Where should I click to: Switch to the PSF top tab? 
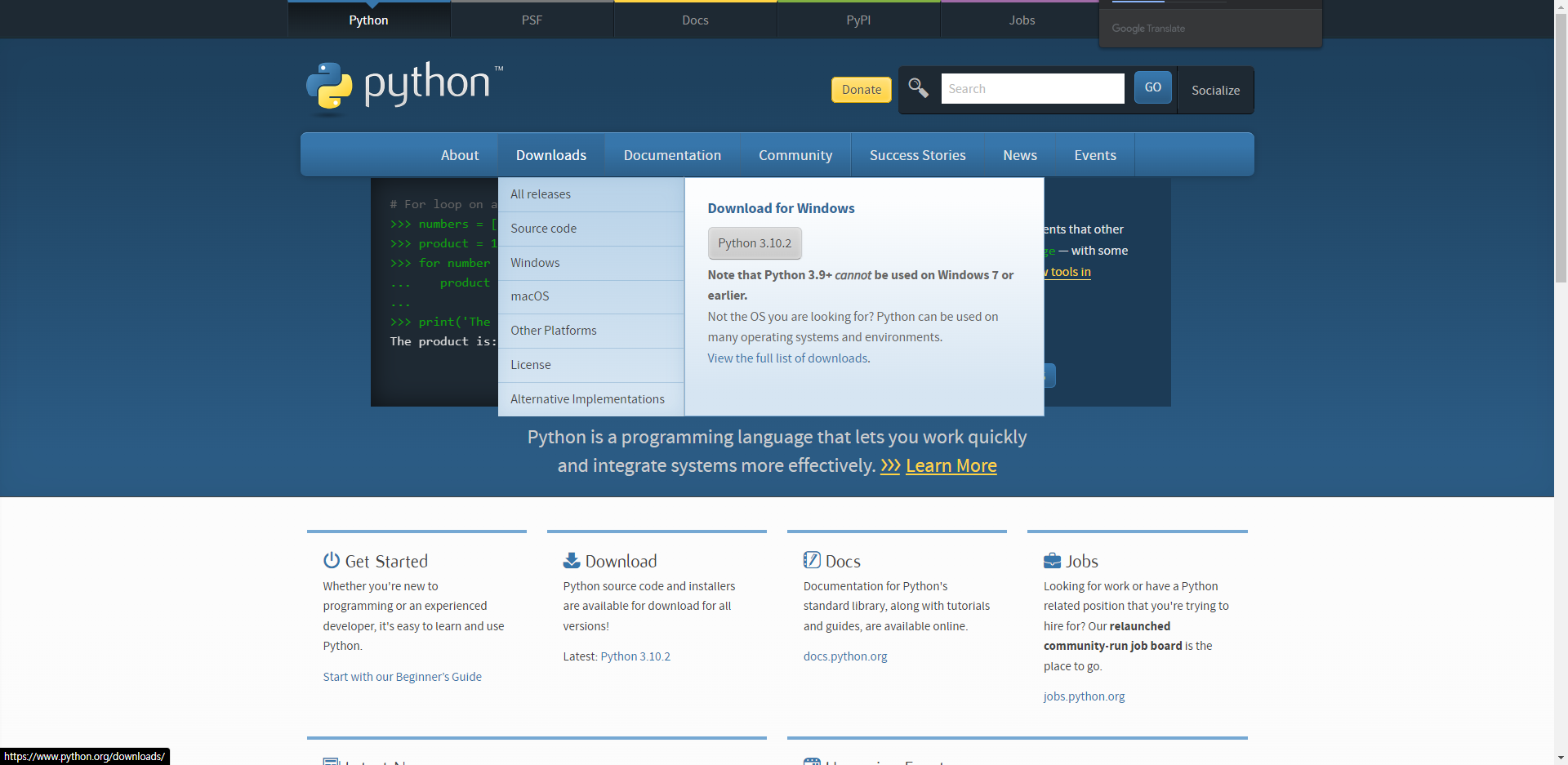click(x=532, y=20)
